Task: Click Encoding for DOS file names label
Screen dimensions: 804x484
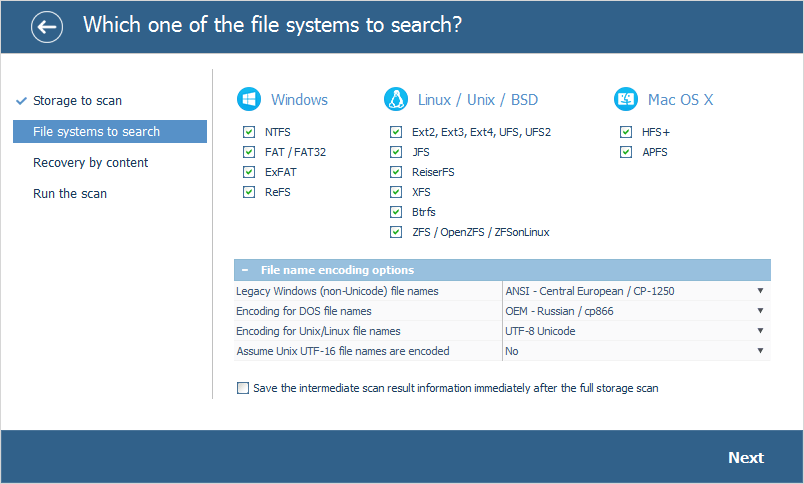Action: (304, 311)
